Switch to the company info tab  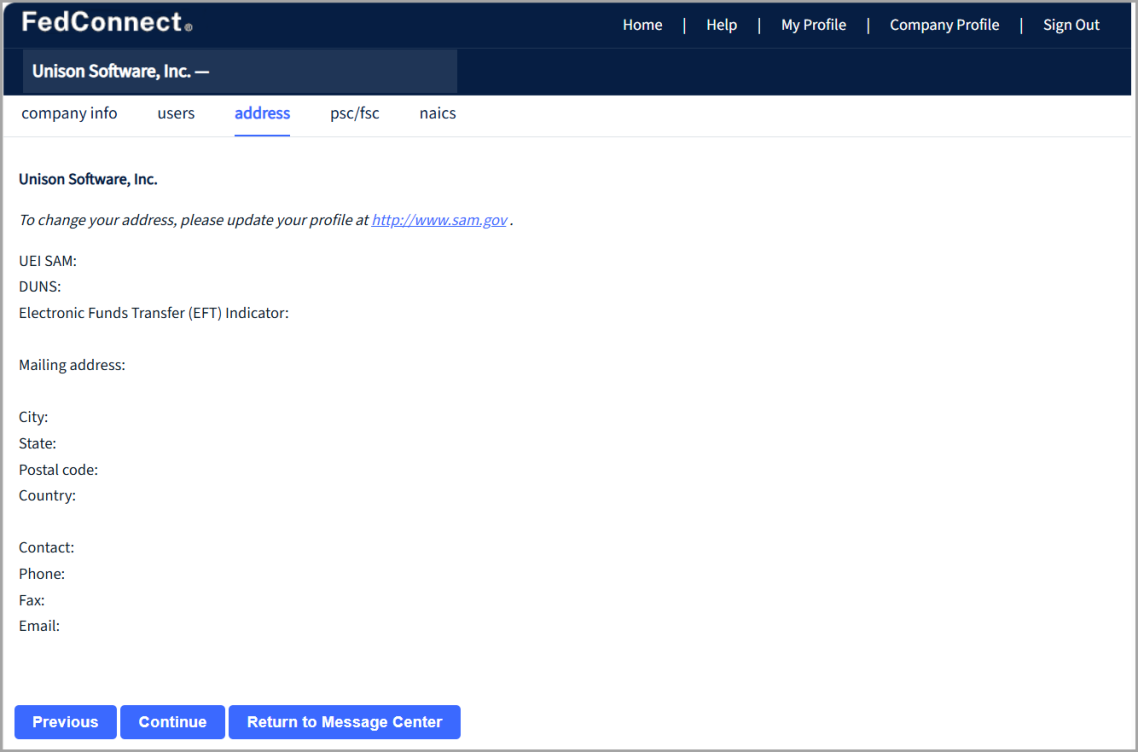coord(69,113)
